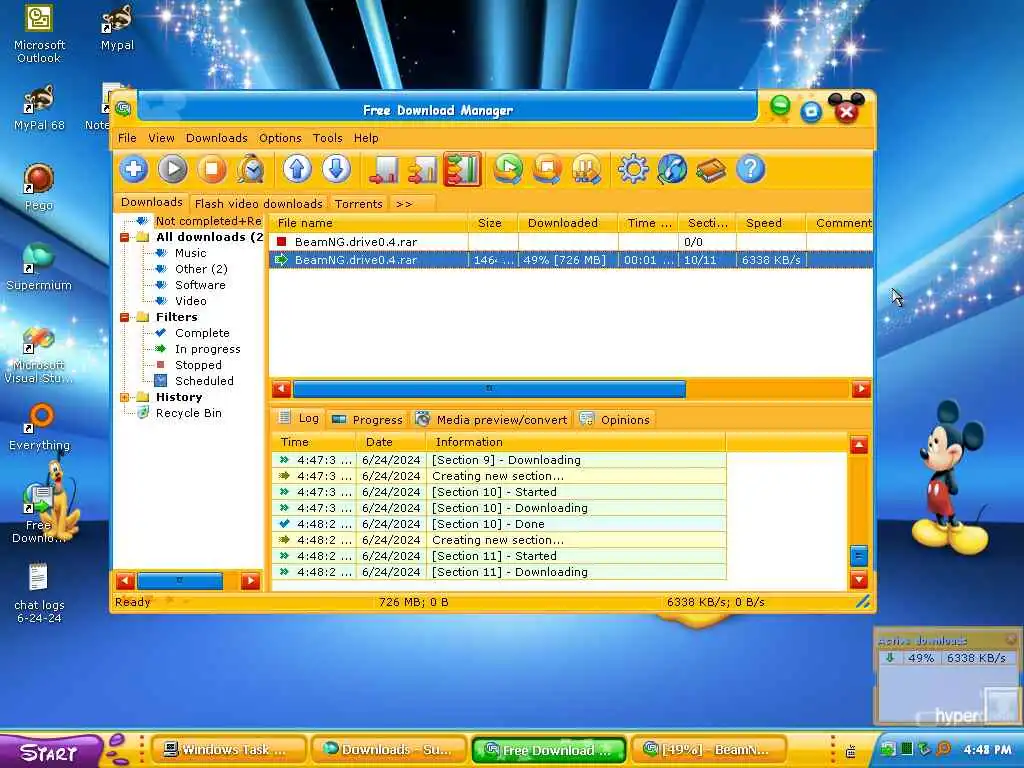The height and width of the screenshot is (768, 1024).
Task: Select heavy traffic mode toolbar icon
Action: (x=462, y=170)
